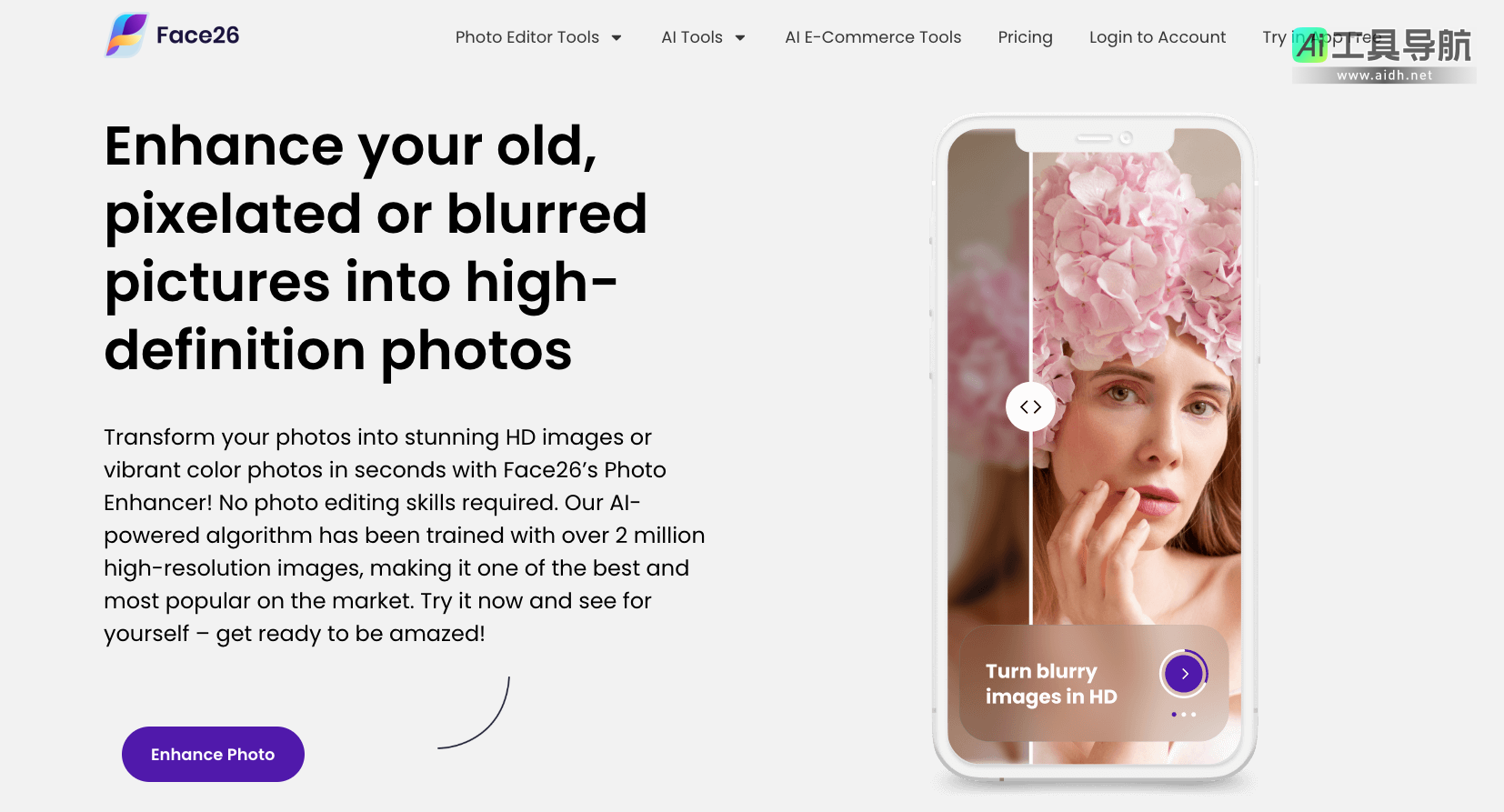1504x812 pixels.
Task: Expand the Photo Editor Tools dropdown arrow
Action: click(x=617, y=38)
